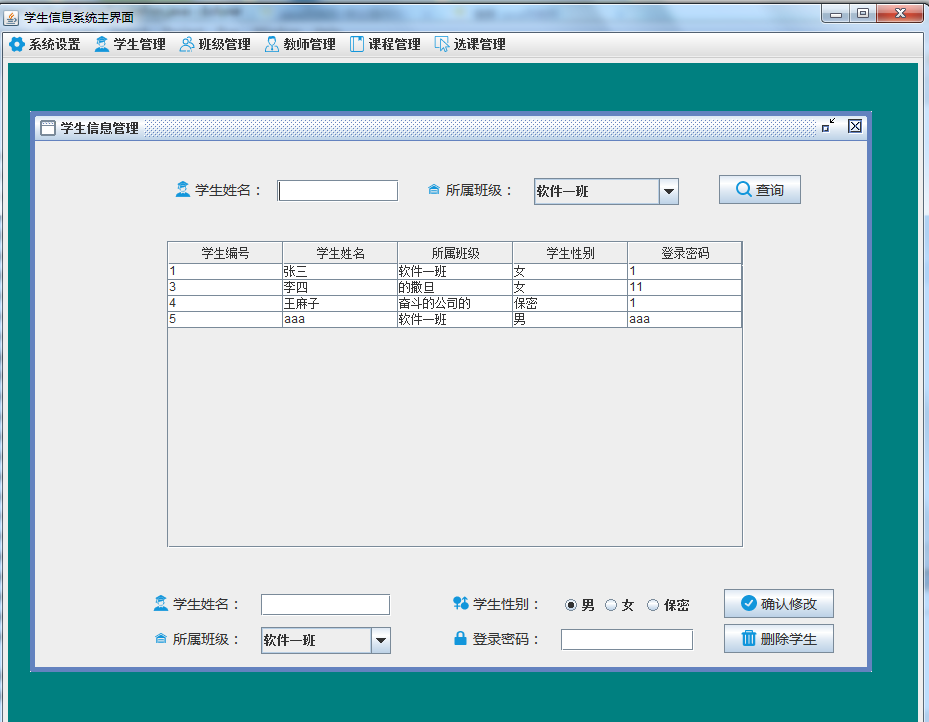This screenshot has width=929, height=722.
Task: Click the student icon beside top 学生姓名 label
Action: click(183, 190)
